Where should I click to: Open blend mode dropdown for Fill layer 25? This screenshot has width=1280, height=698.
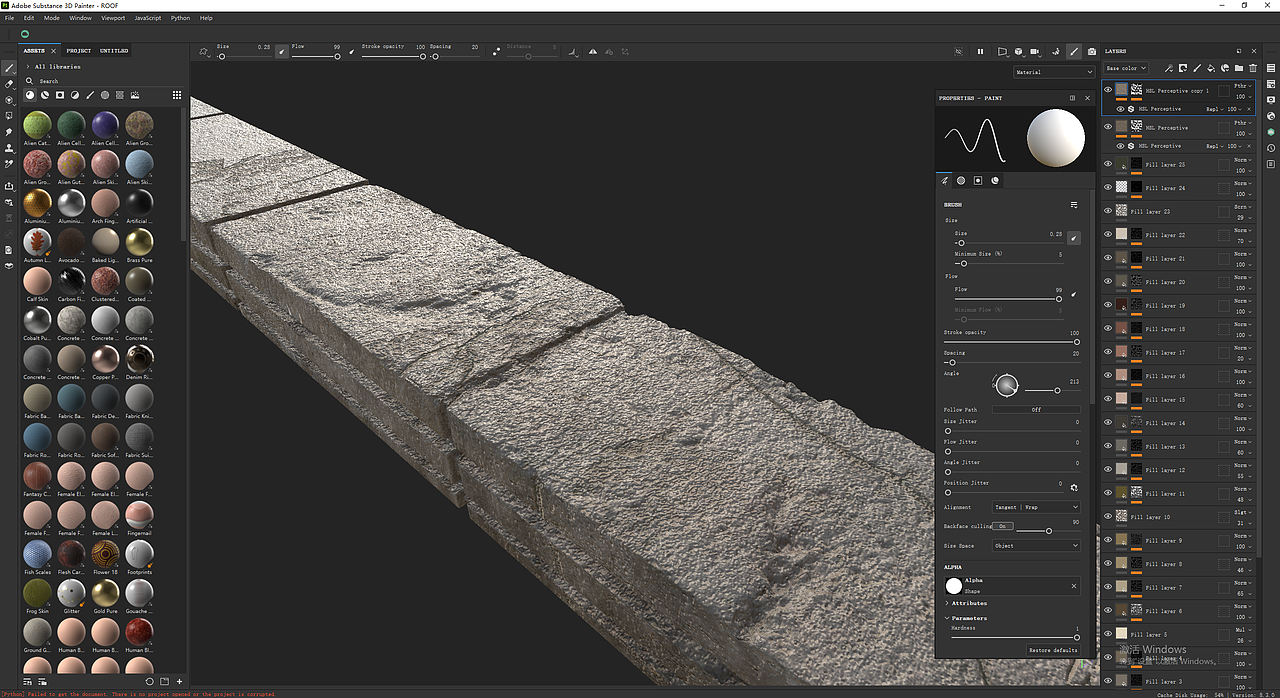click(1242, 160)
